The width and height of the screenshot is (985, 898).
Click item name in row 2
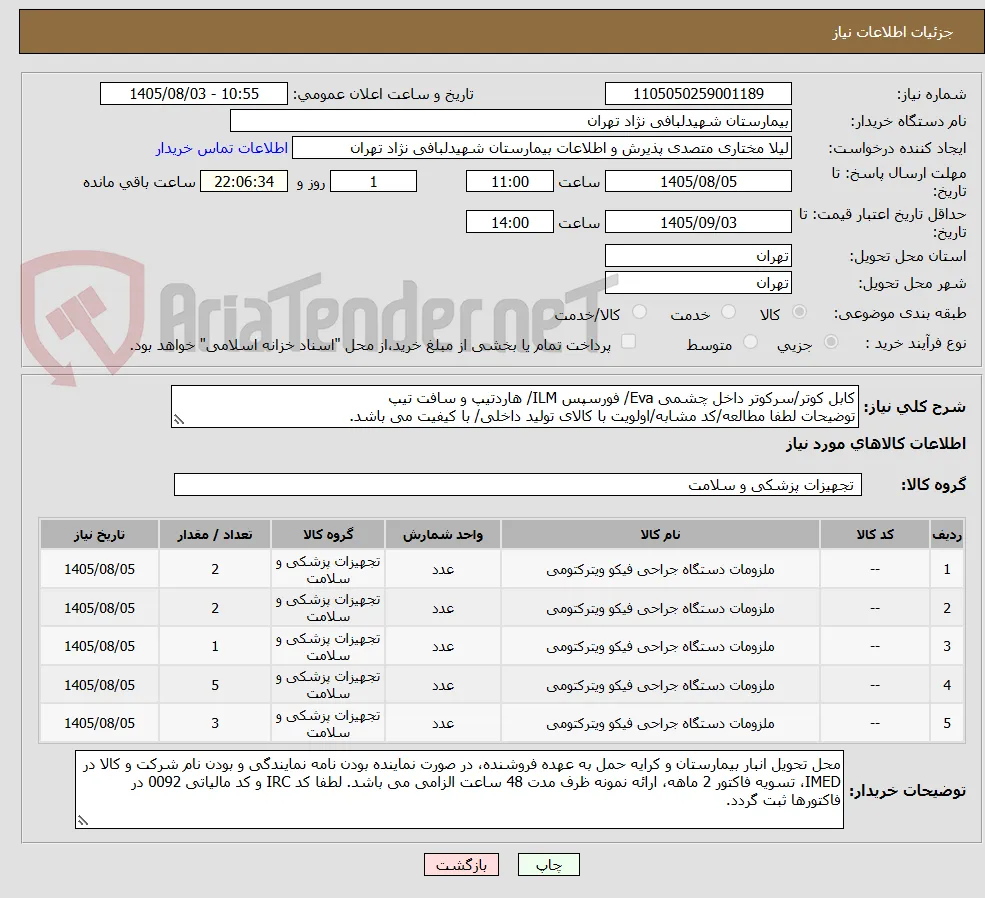[x=660, y=608]
